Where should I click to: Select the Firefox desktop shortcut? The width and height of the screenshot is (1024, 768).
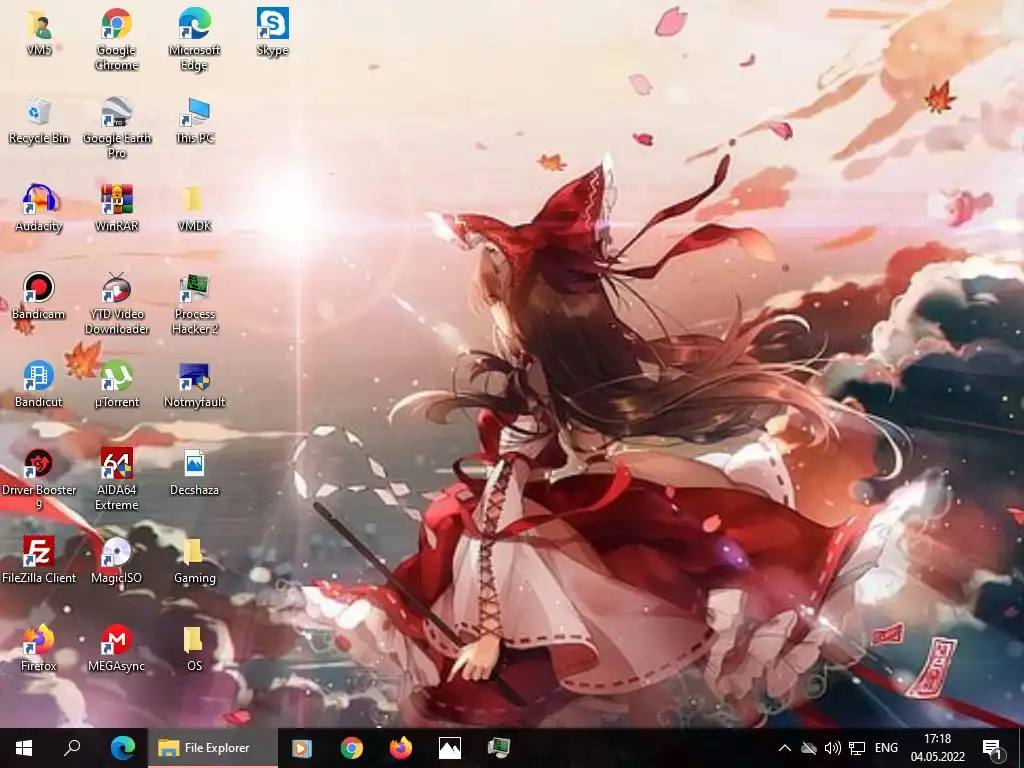point(39,648)
